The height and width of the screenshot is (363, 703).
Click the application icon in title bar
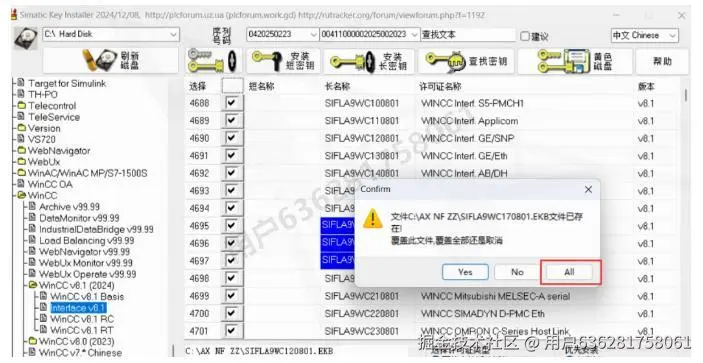(x=13, y=15)
